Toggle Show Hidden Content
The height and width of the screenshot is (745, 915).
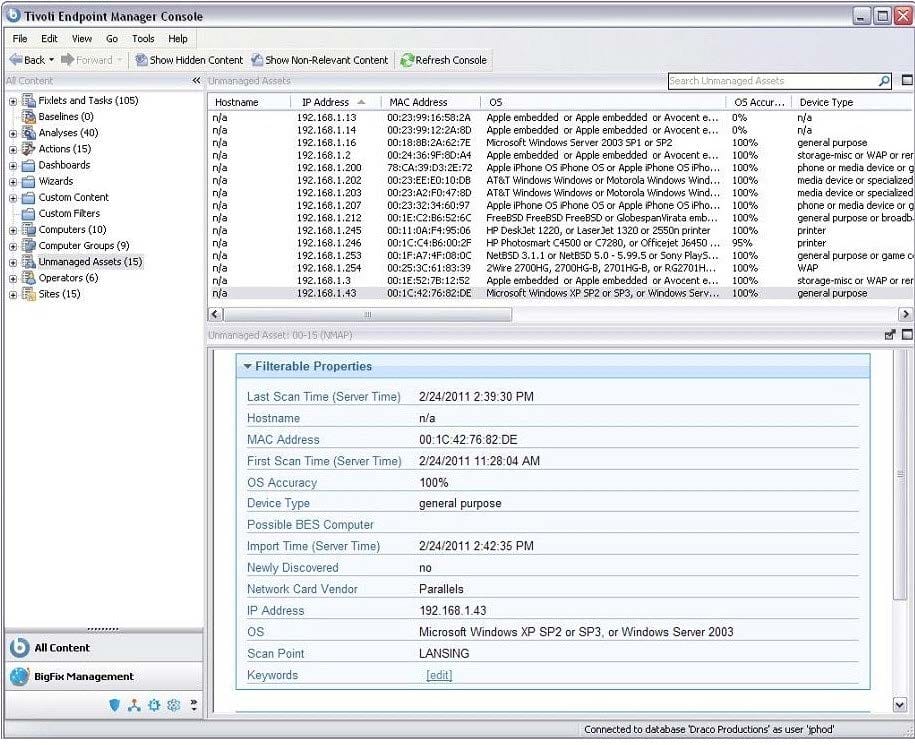(x=188, y=60)
